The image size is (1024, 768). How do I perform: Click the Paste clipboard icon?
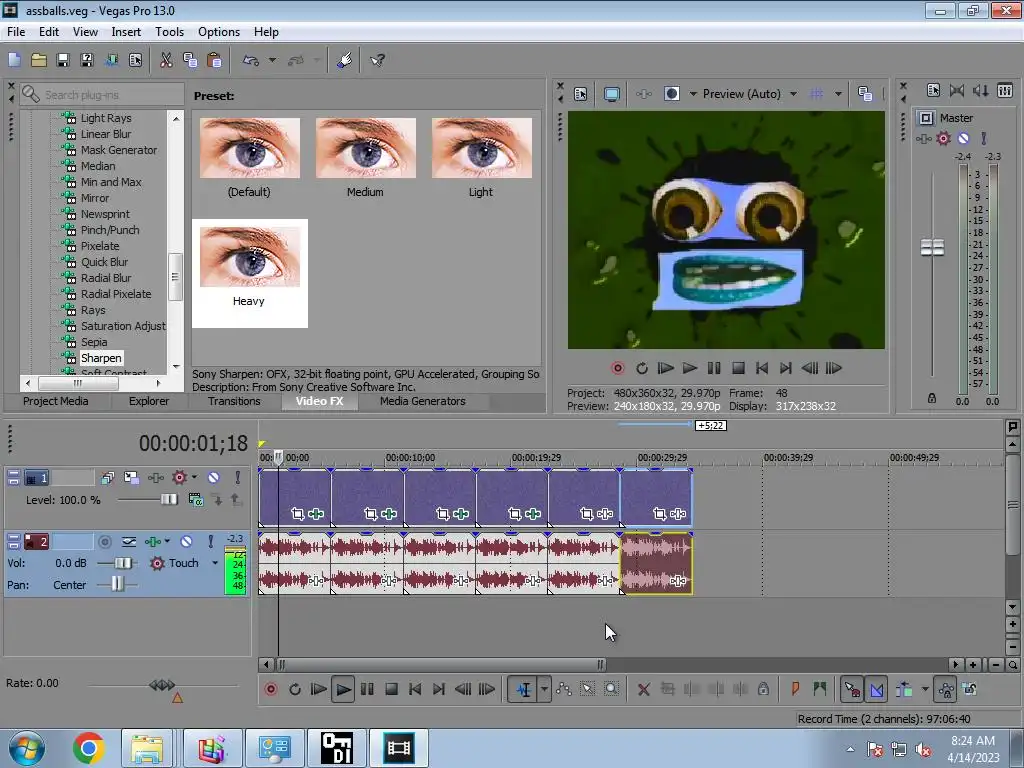coord(214,60)
